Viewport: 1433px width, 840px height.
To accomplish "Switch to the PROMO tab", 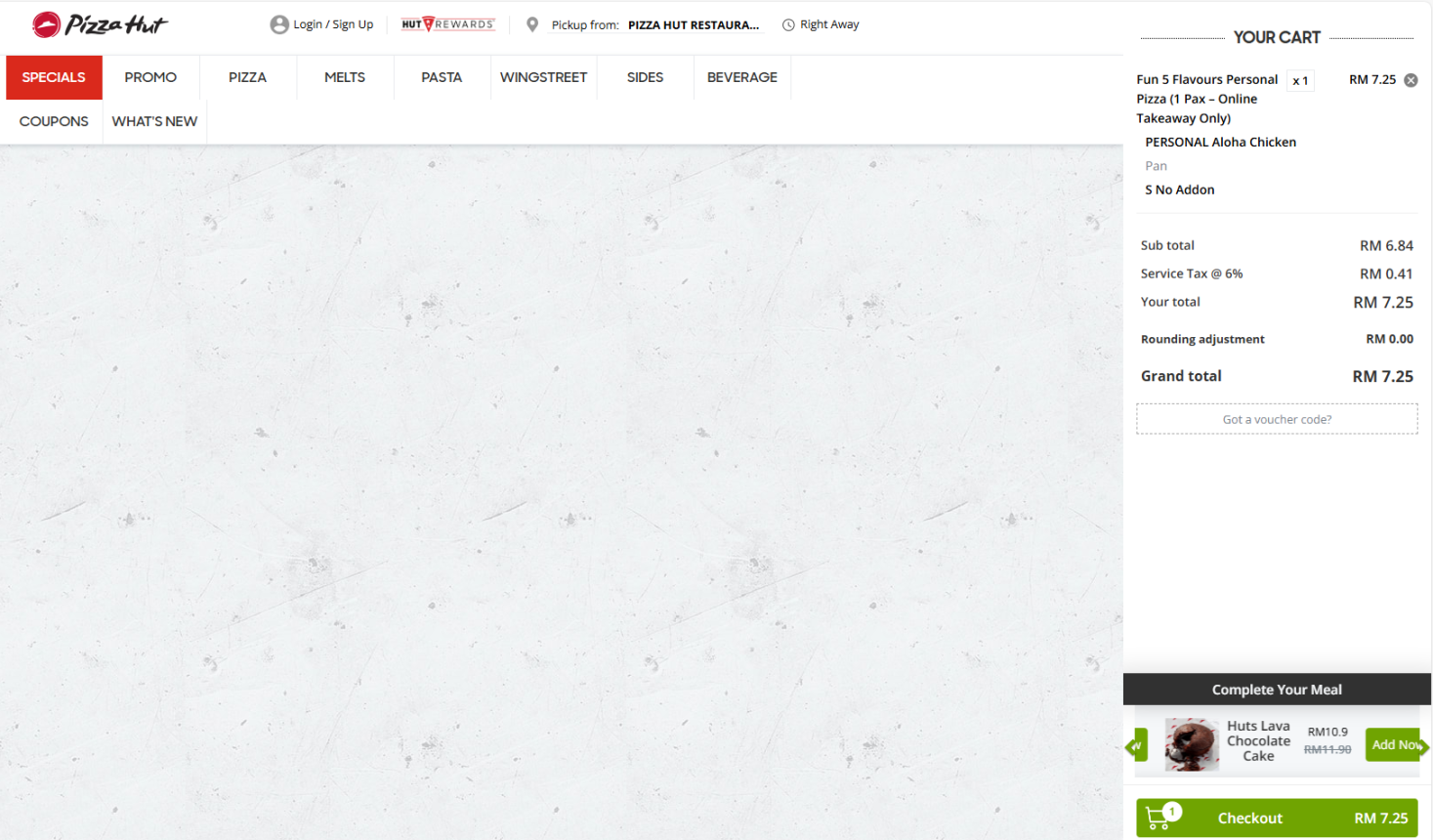I will click(150, 77).
